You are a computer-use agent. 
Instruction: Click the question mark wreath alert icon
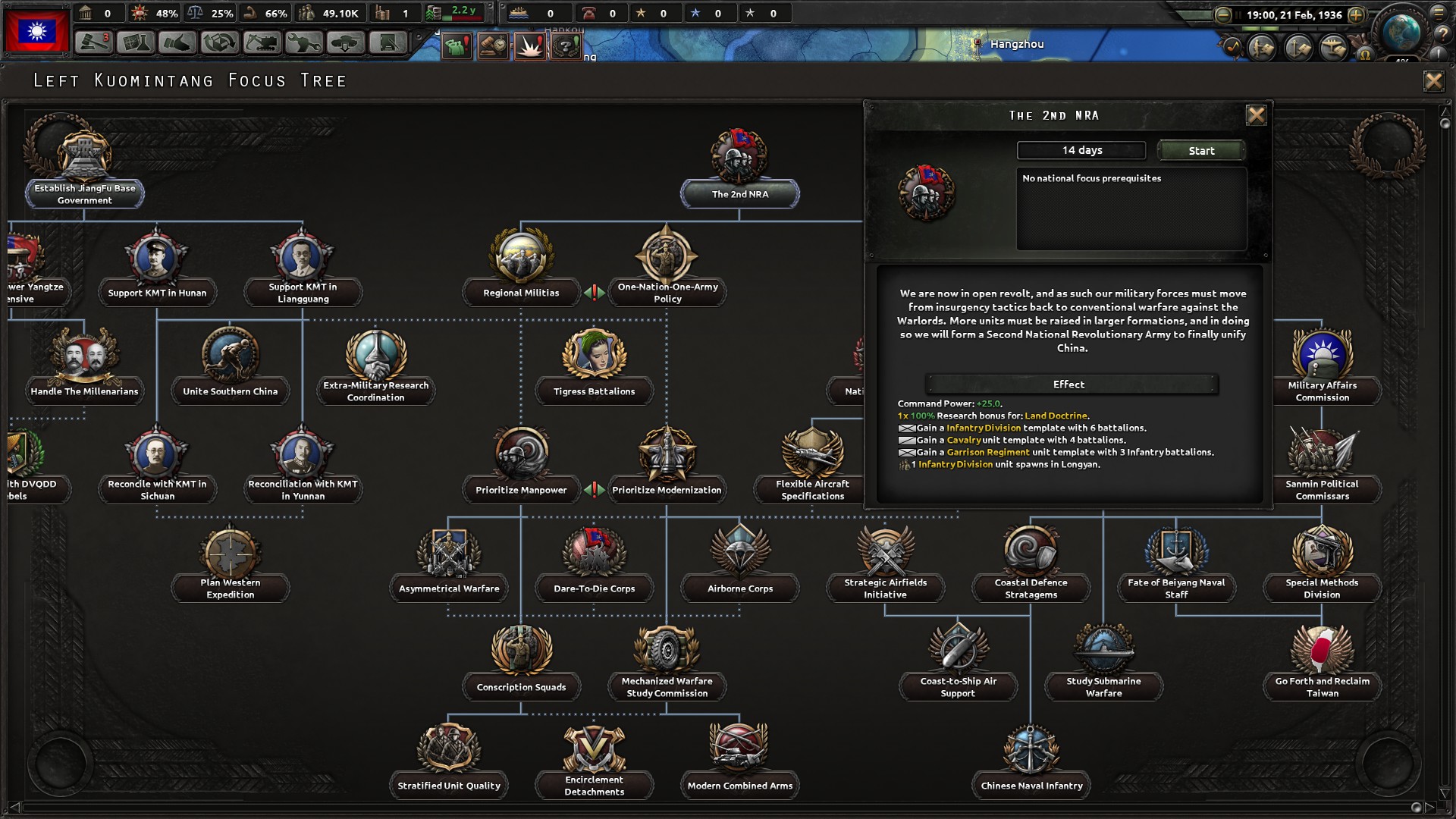click(566, 46)
